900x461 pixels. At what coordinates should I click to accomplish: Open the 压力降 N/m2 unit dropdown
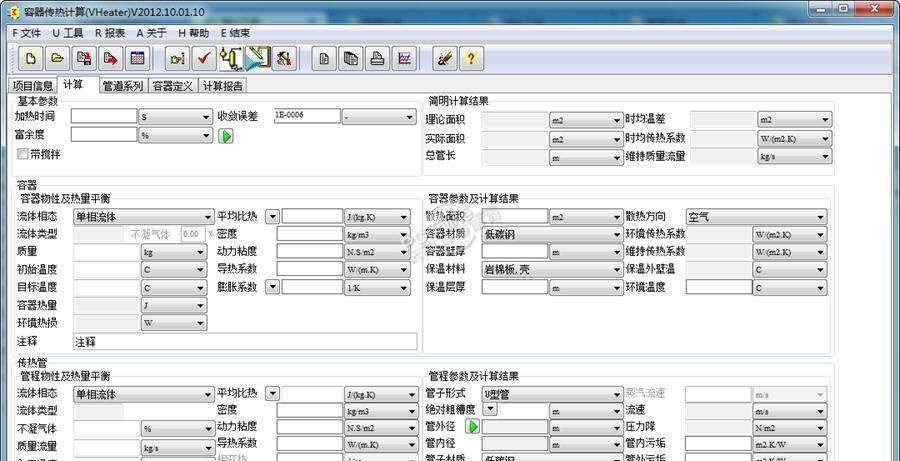click(x=790, y=428)
